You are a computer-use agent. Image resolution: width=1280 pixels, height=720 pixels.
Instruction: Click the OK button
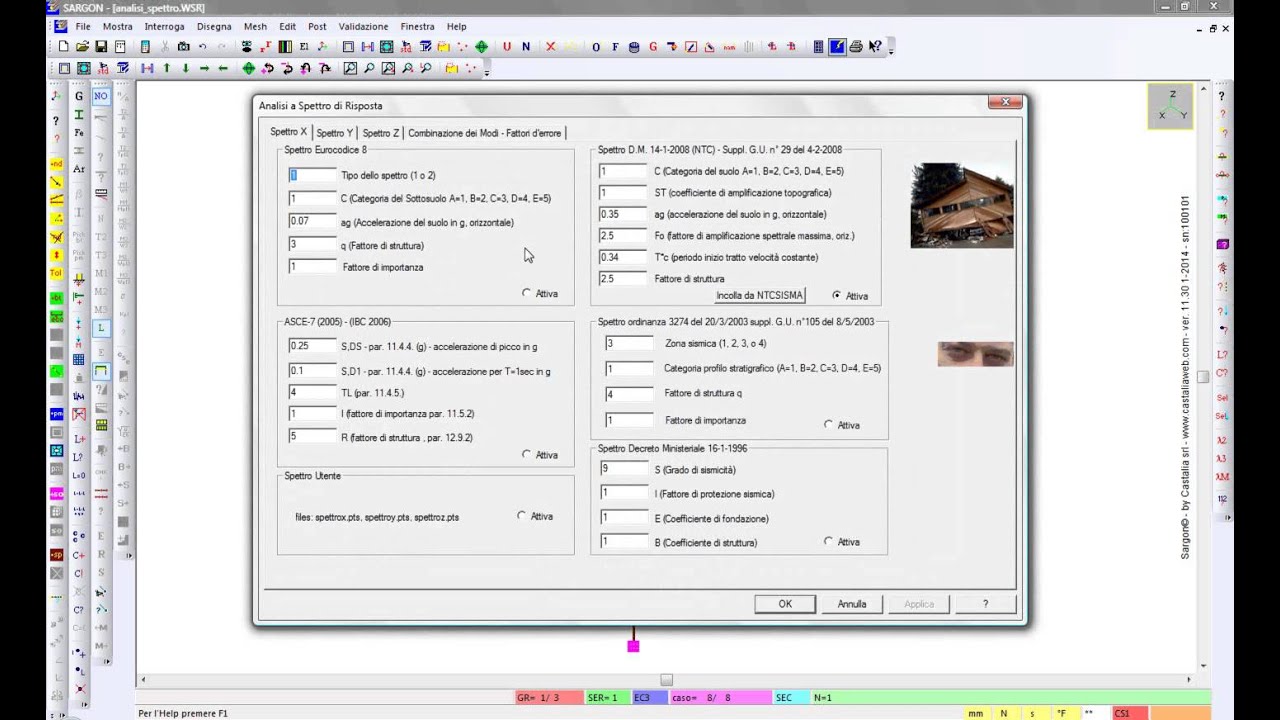coord(785,604)
